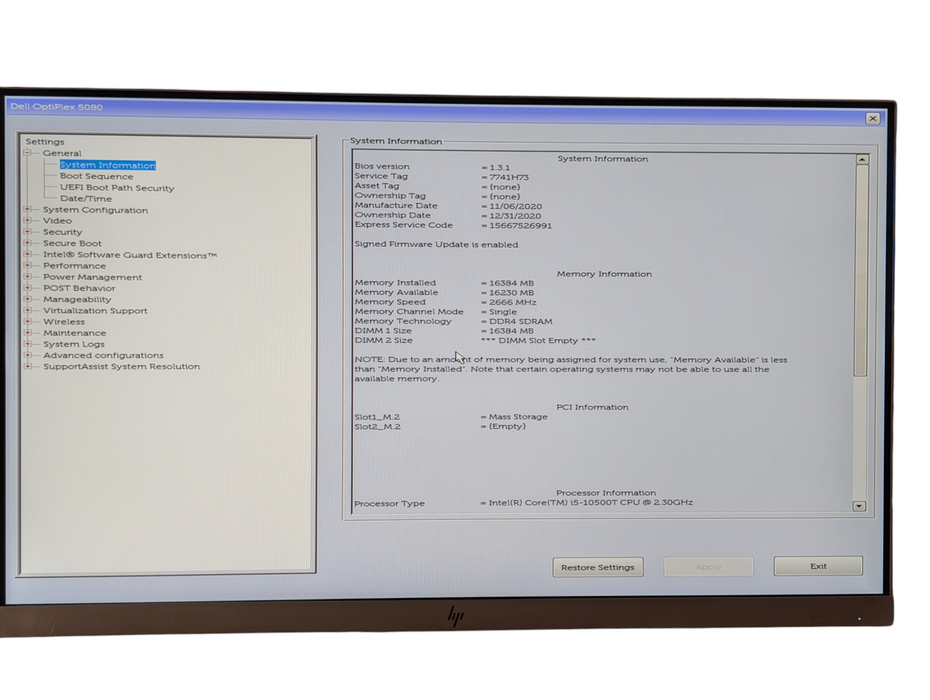Click the System Information scrollbar thumb
This screenshot has height=700, width=930.
tap(861, 271)
